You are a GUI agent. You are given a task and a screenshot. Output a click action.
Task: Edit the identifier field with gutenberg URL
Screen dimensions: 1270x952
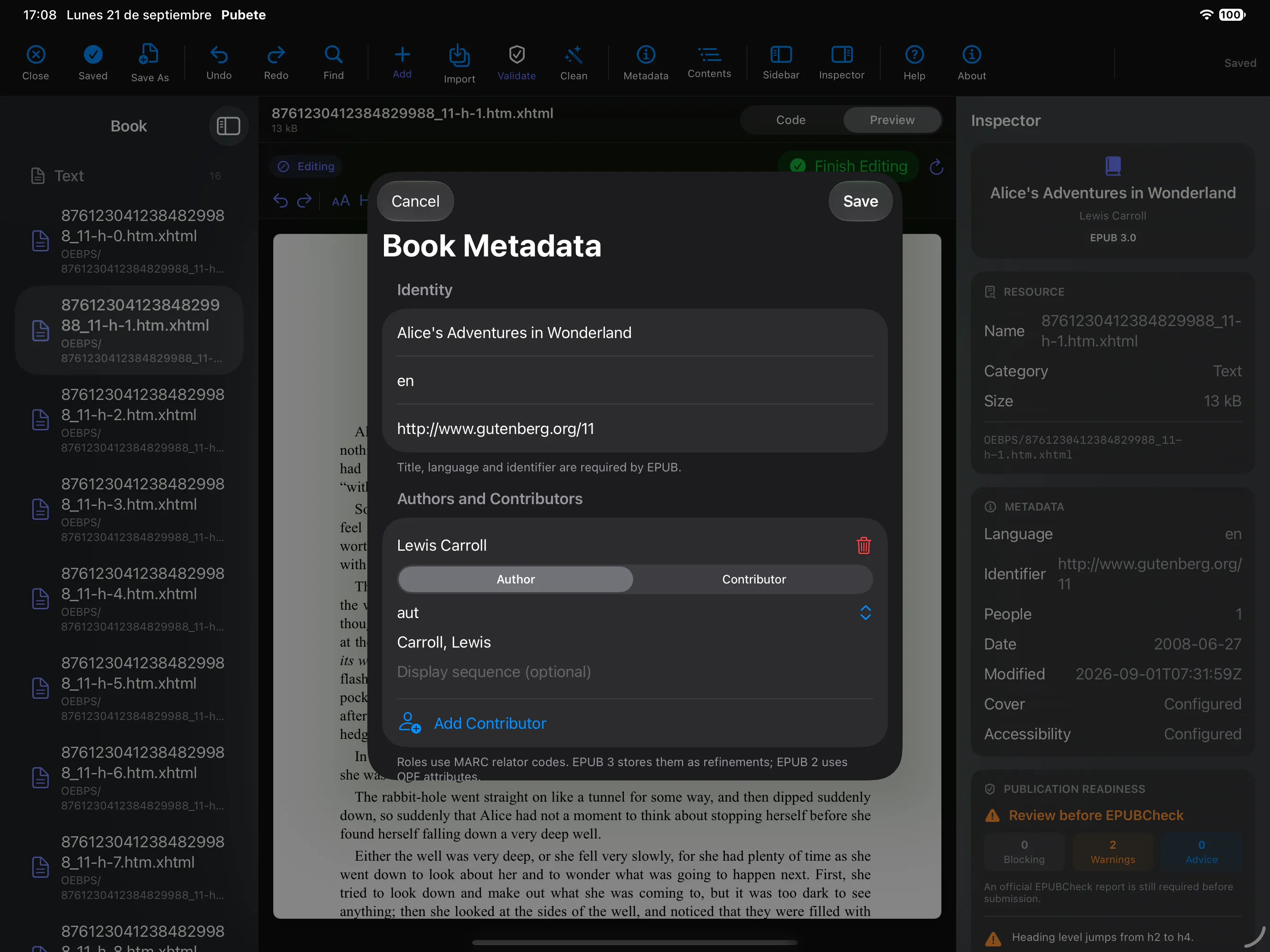[x=635, y=428]
